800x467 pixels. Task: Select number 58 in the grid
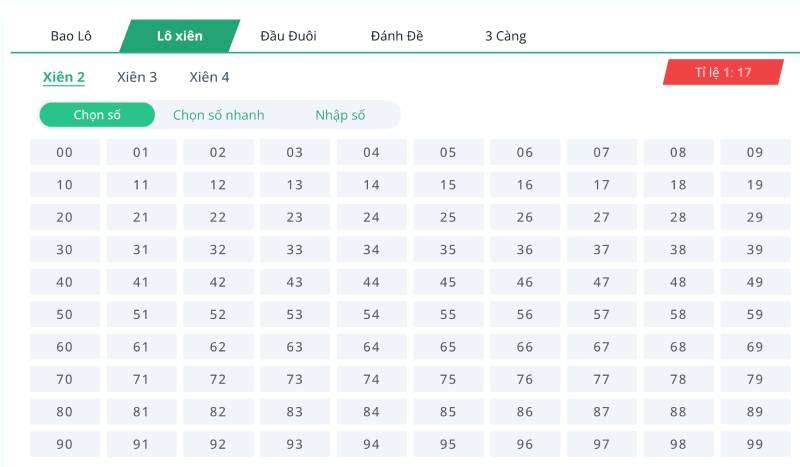pos(678,315)
